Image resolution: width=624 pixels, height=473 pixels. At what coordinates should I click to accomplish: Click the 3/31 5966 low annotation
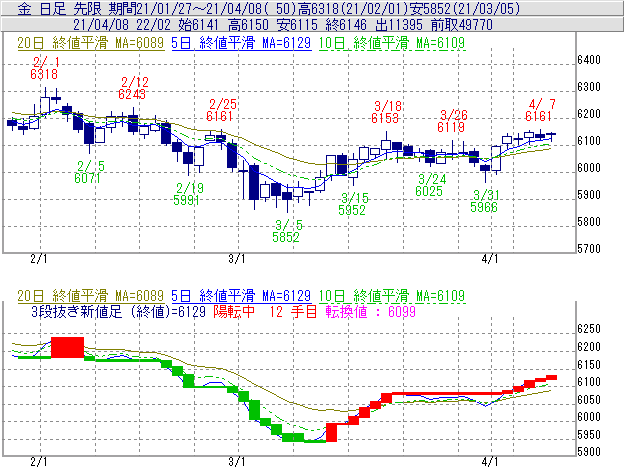(x=485, y=201)
